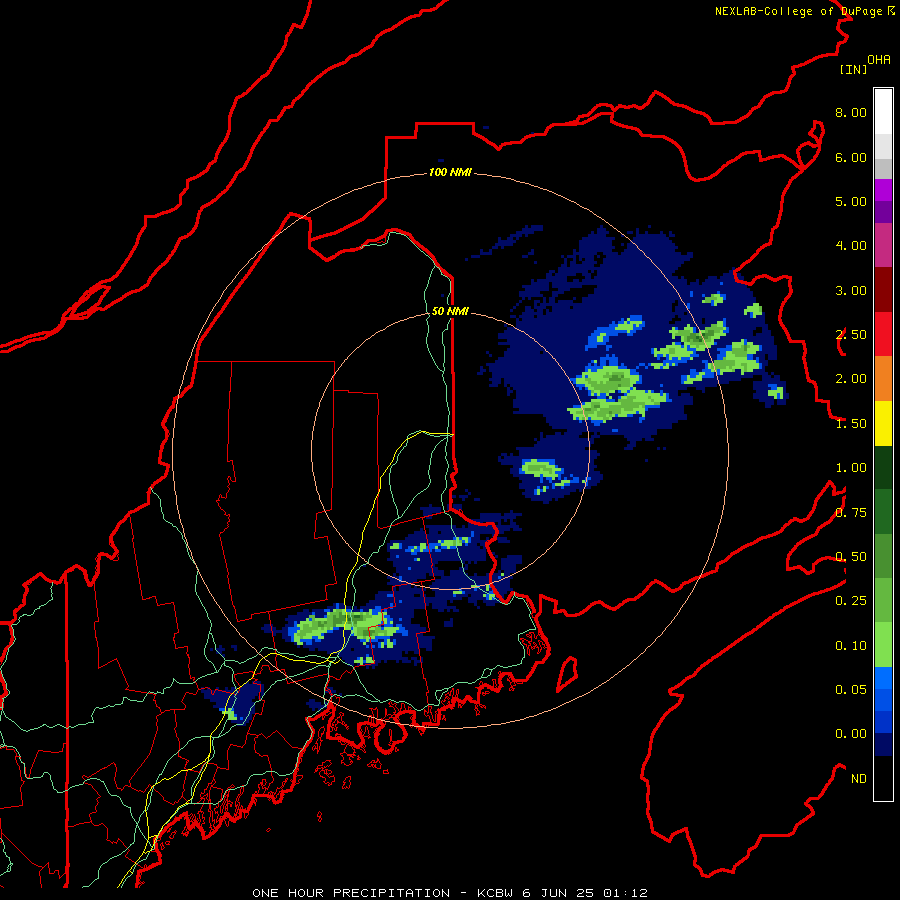Select the navy swatch just above ND
Image resolution: width=900 pixels, height=900 pixels.
(x=883, y=744)
